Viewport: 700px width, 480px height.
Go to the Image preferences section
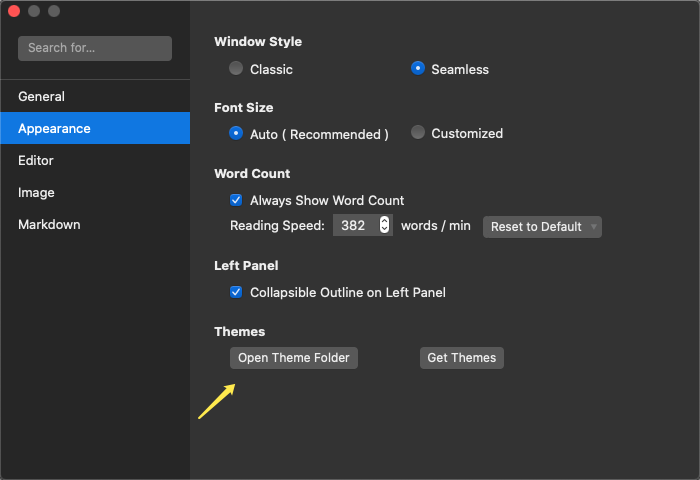36,193
